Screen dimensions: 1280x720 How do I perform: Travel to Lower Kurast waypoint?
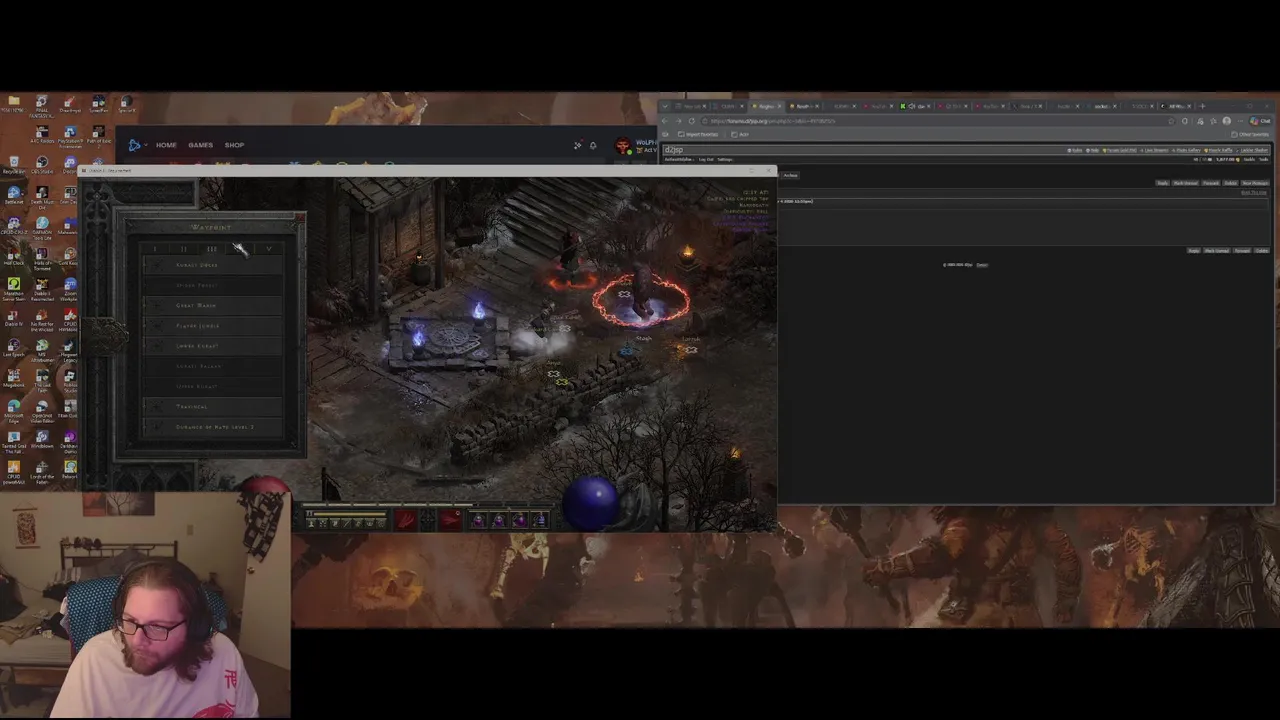(x=213, y=346)
